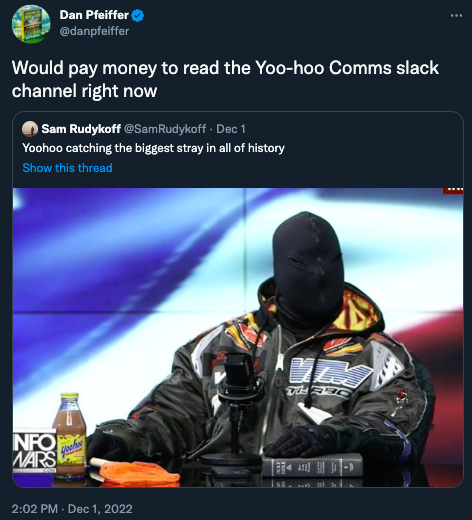Image resolution: width=472 pixels, height=520 pixels.
Task: Click the Infowars logo in the image
Action: (x=34, y=450)
